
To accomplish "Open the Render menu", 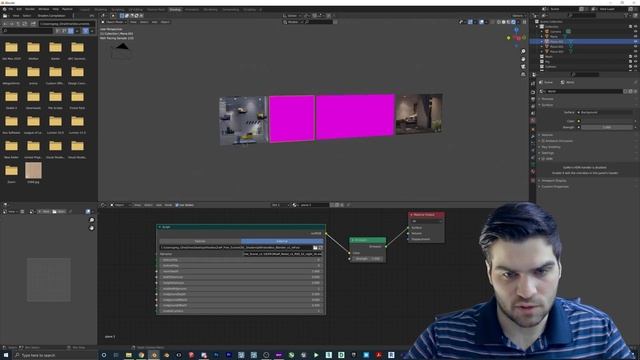I will click(30, 9).
